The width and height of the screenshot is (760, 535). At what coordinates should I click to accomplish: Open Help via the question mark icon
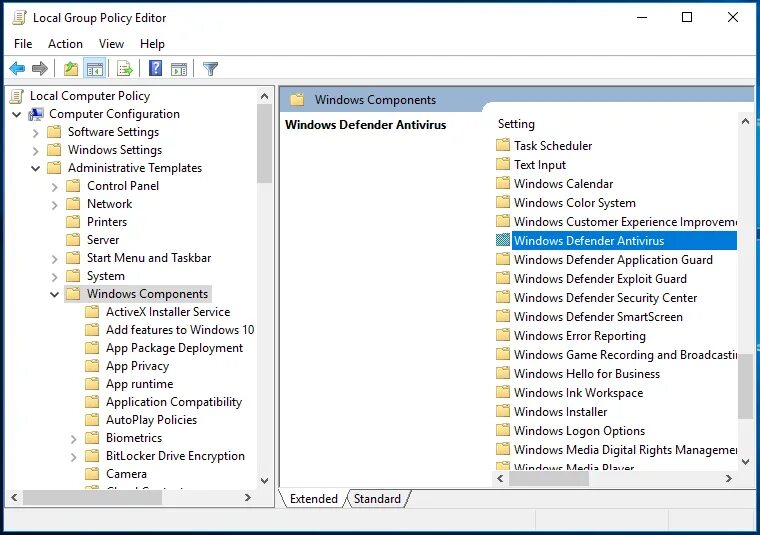coord(156,68)
